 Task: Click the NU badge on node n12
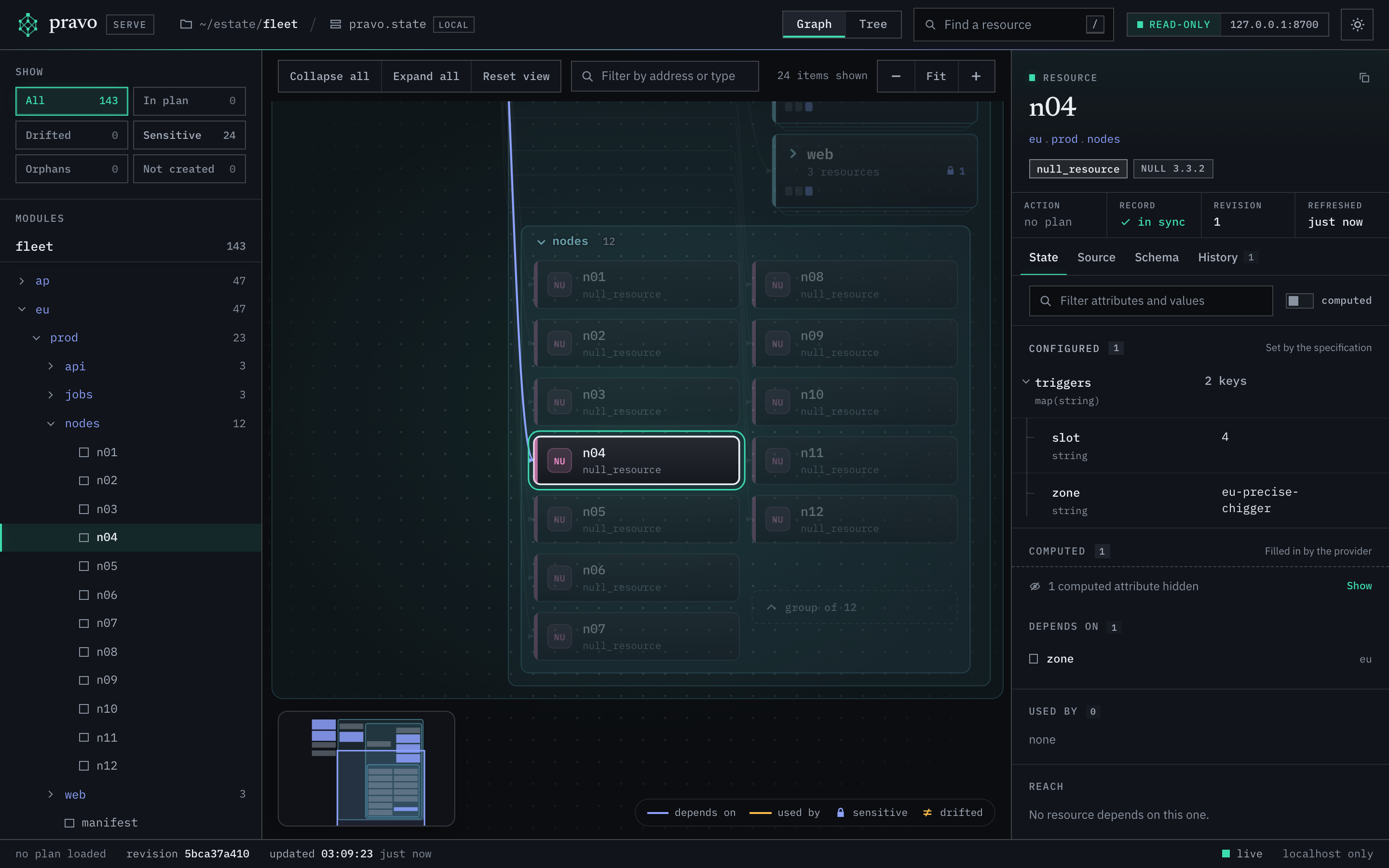click(x=778, y=519)
